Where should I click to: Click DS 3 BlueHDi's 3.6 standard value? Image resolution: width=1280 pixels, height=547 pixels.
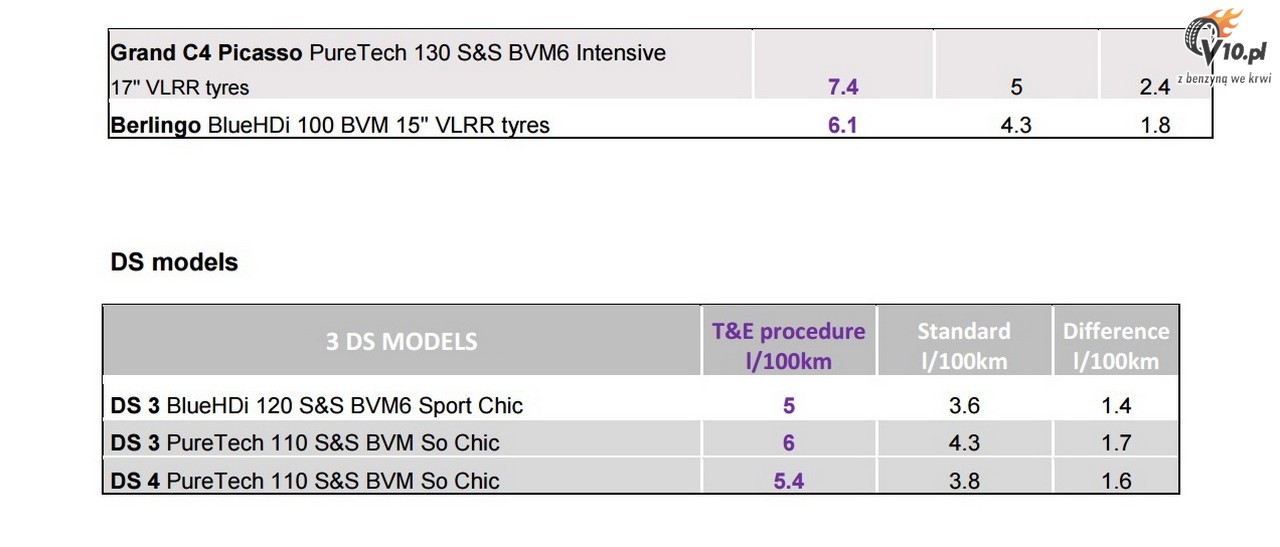(x=964, y=405)
